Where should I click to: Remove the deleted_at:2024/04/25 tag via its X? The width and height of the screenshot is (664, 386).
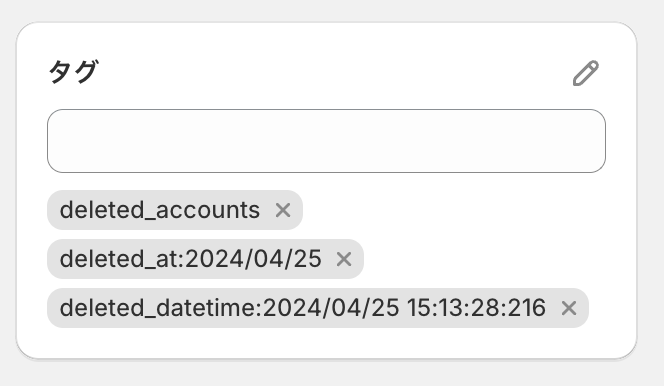pyautogui.click(x=344, y=259)
